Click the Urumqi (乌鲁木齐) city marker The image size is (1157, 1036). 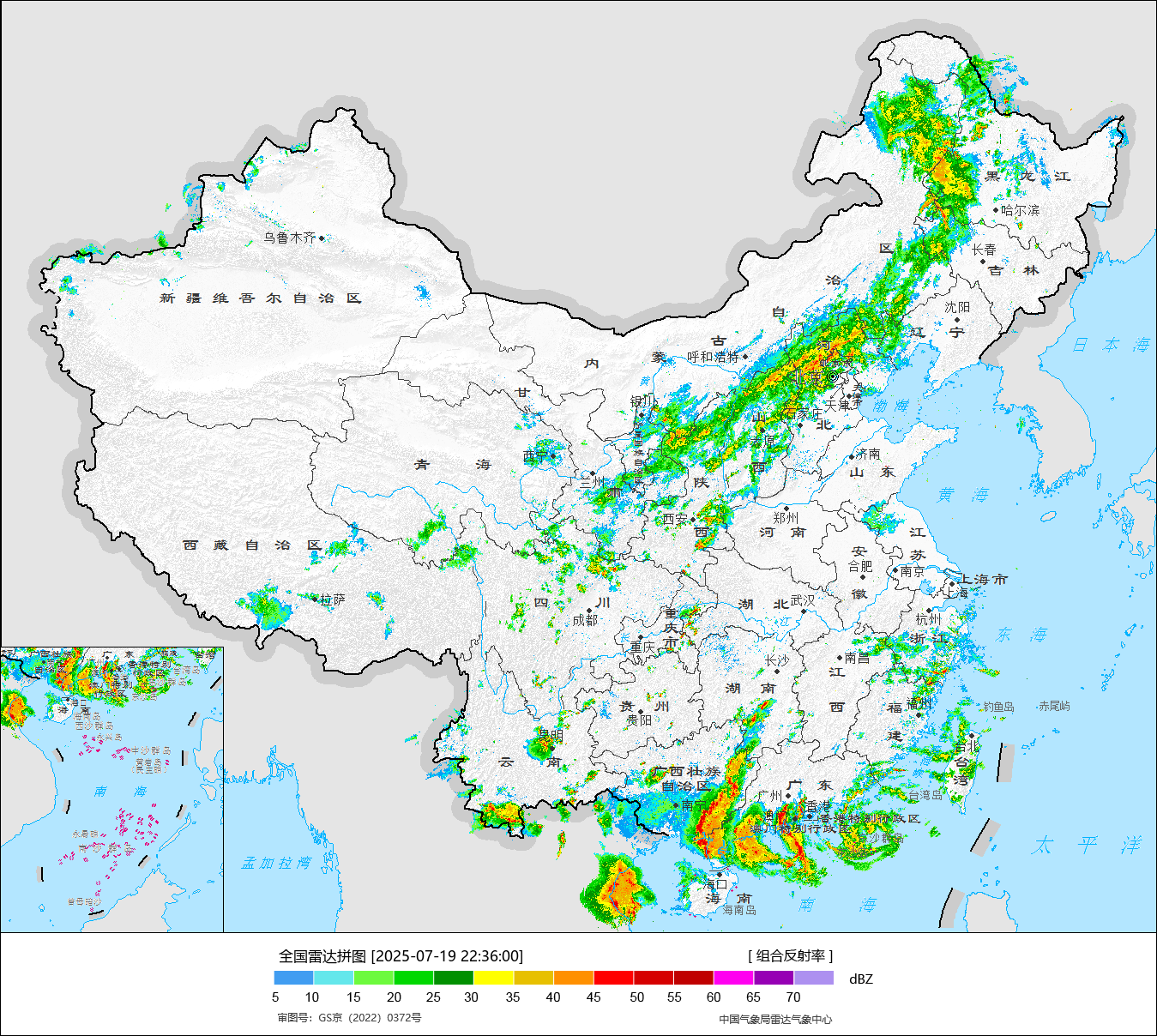point(322,238)
